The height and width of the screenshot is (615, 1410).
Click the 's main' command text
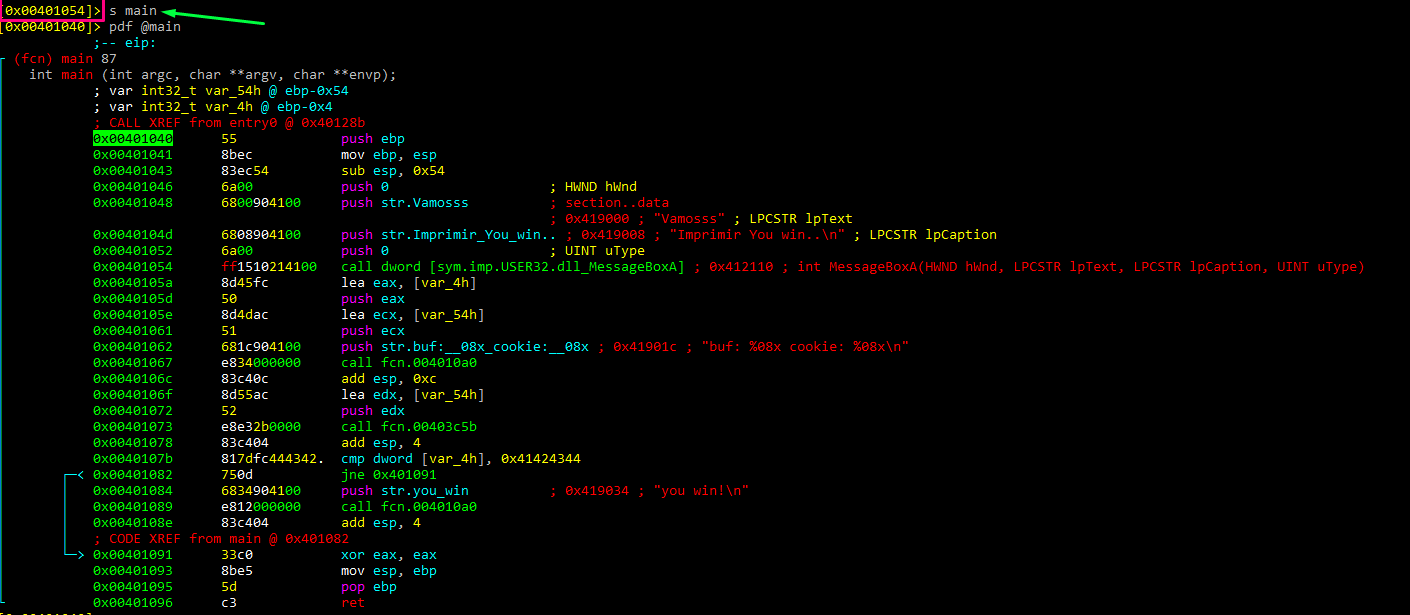[133, 10]
